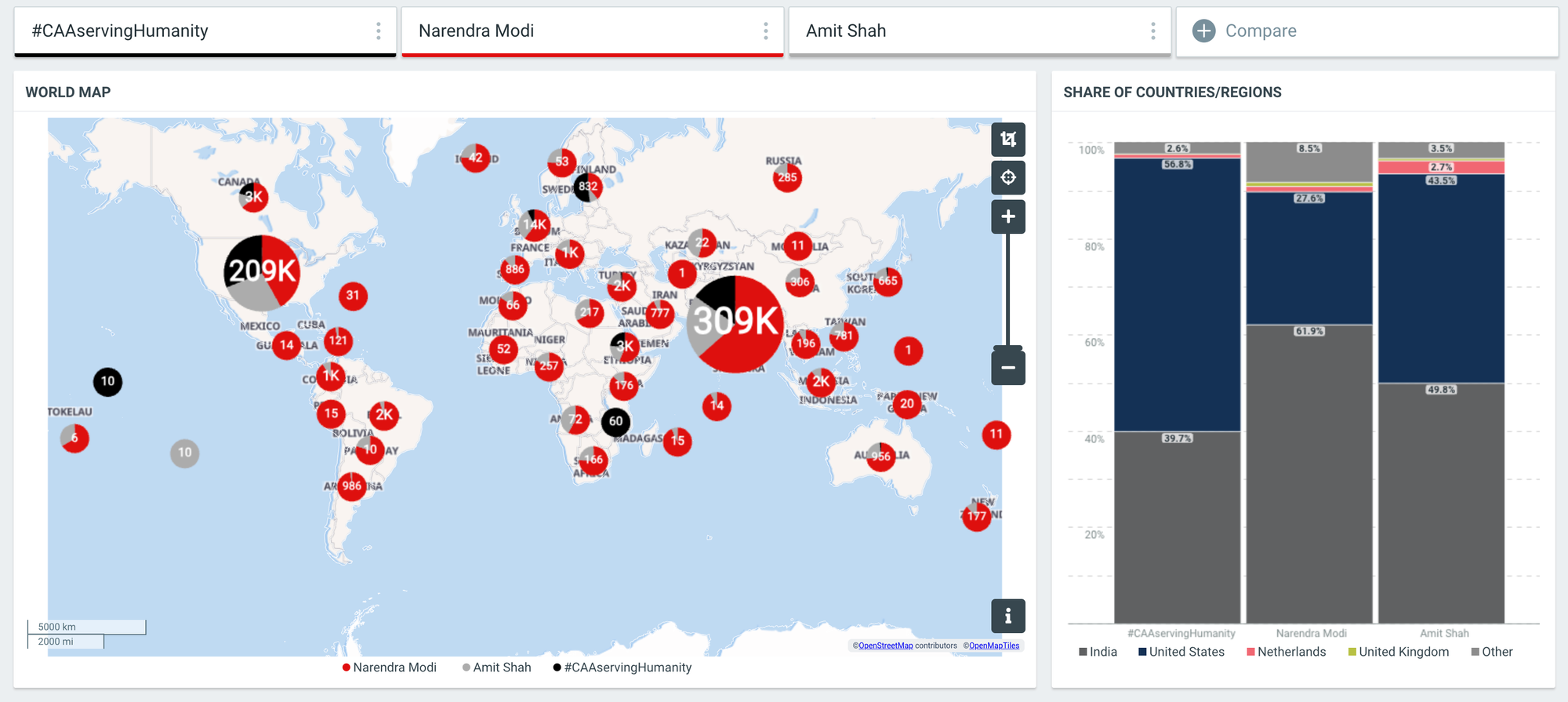Toggle Narendra Modi in map legend
Image resolution: width=1568 pixels, height=702 pixels.
click(390, 667)
